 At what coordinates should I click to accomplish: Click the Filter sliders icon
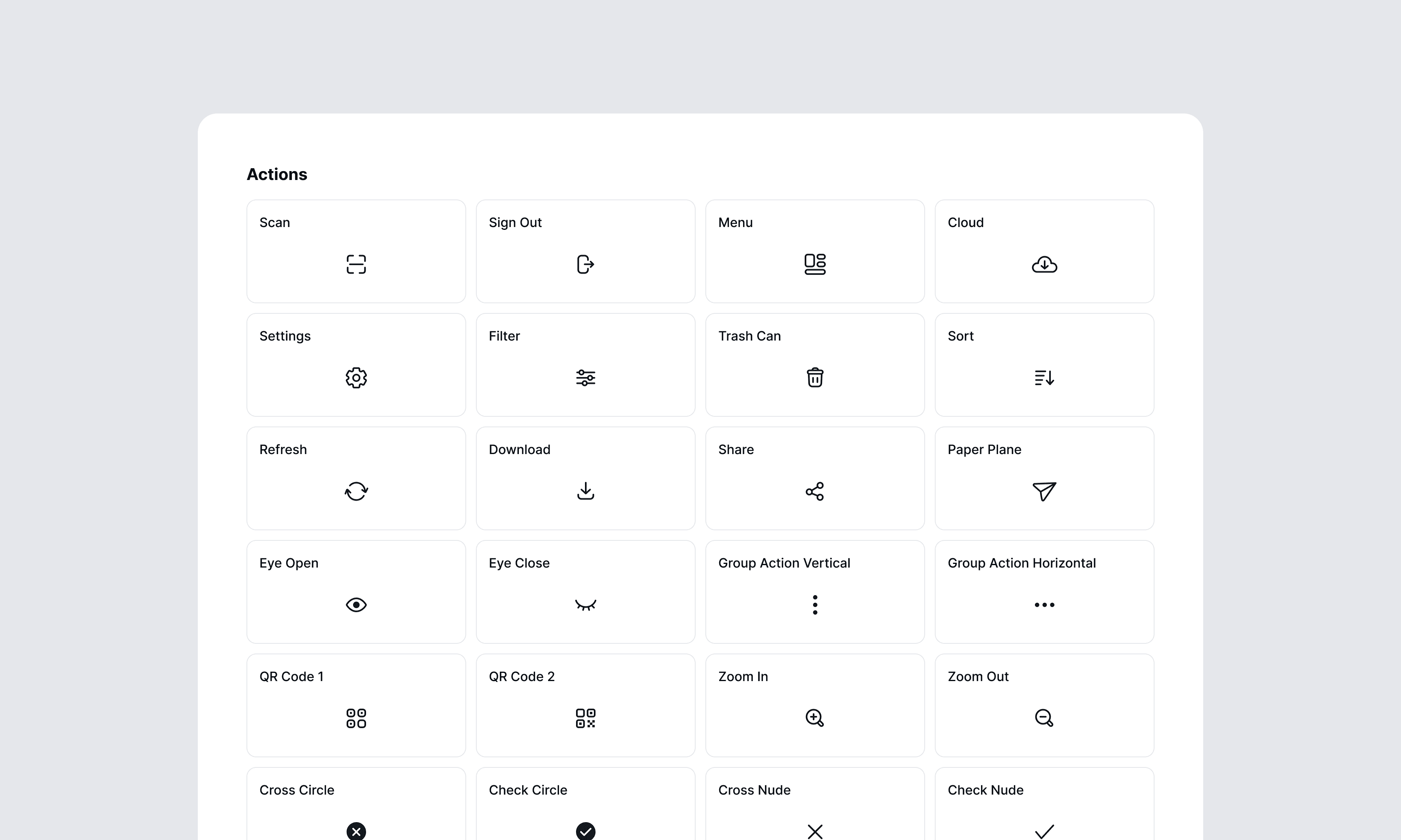point(585,377)
